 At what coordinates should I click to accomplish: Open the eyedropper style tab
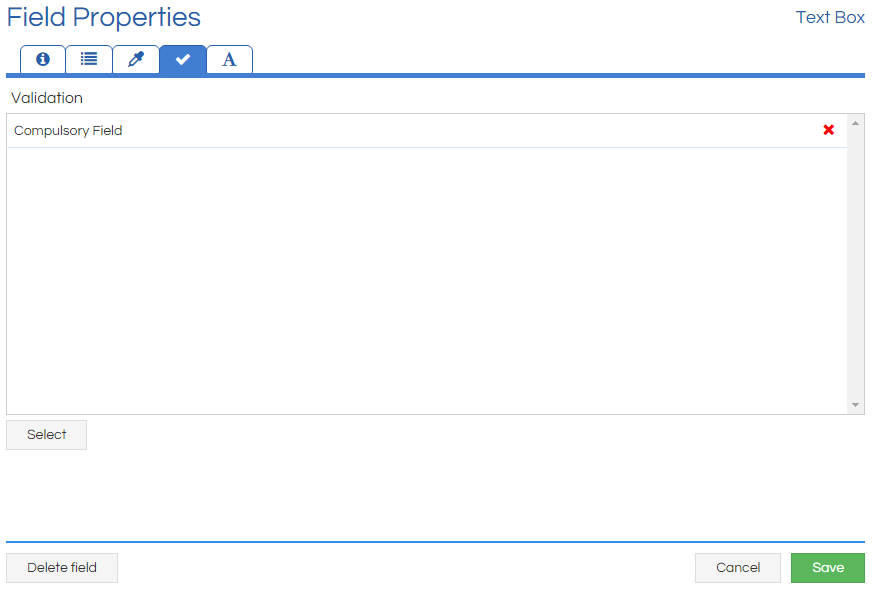click(x=136, y=59)
